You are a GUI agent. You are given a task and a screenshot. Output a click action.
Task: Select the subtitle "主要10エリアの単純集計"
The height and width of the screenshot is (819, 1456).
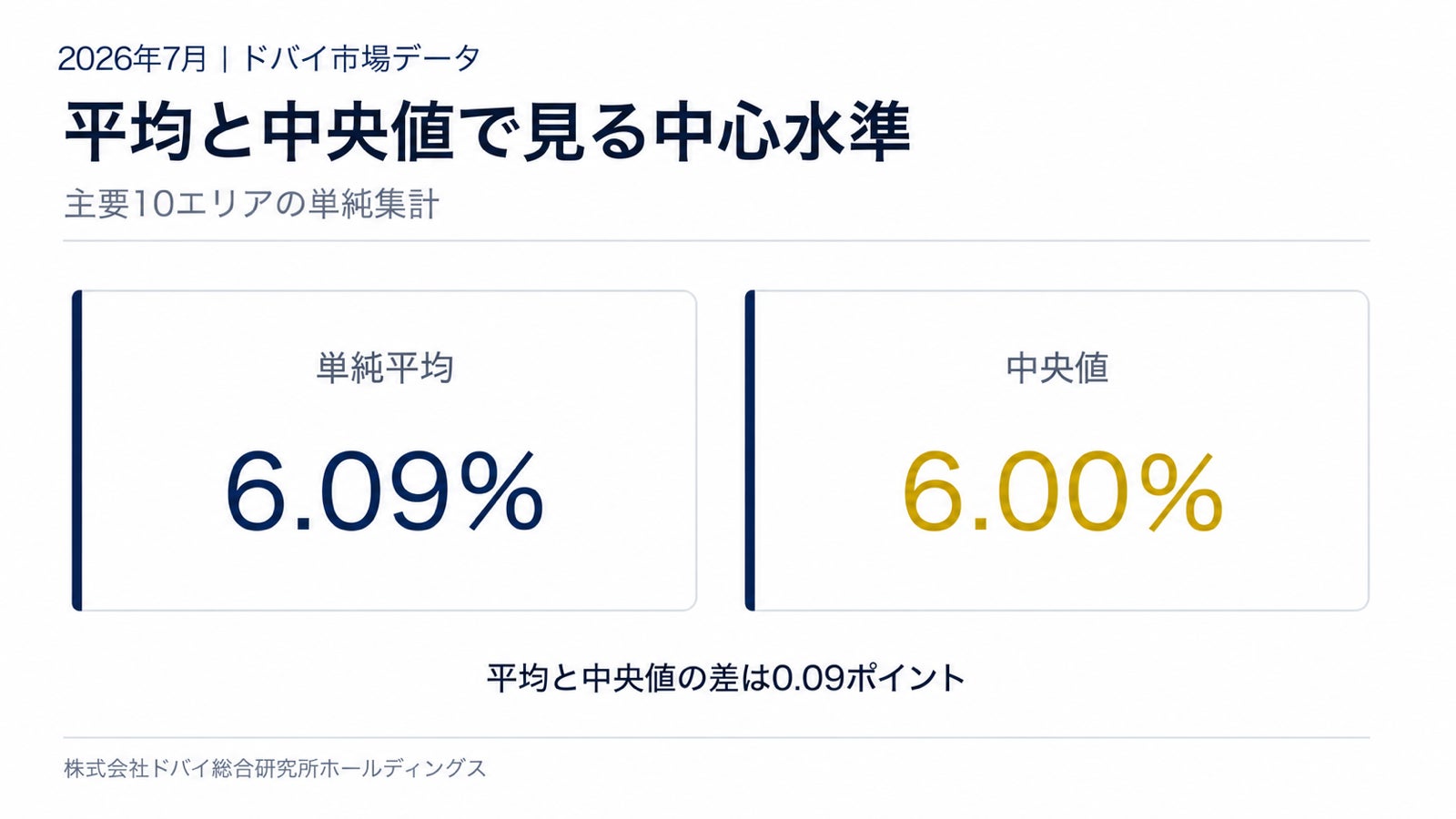click(x=252, y=204)
